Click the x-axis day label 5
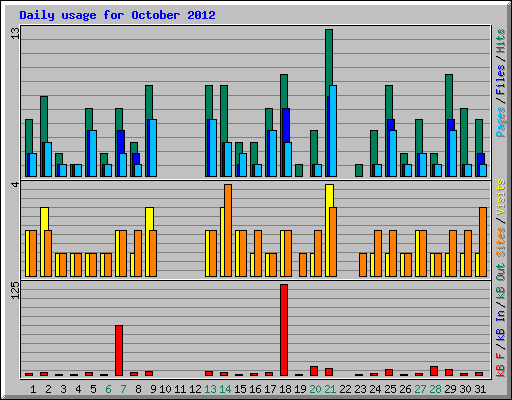 click(x=93, y=389)
